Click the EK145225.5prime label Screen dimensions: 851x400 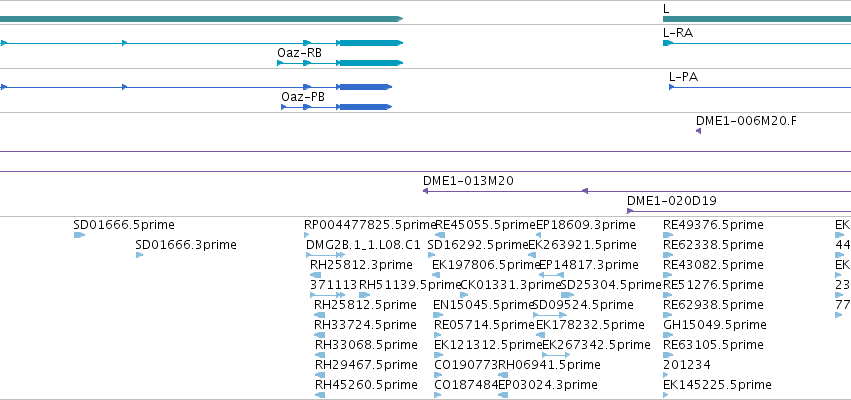tap(717, 385)
